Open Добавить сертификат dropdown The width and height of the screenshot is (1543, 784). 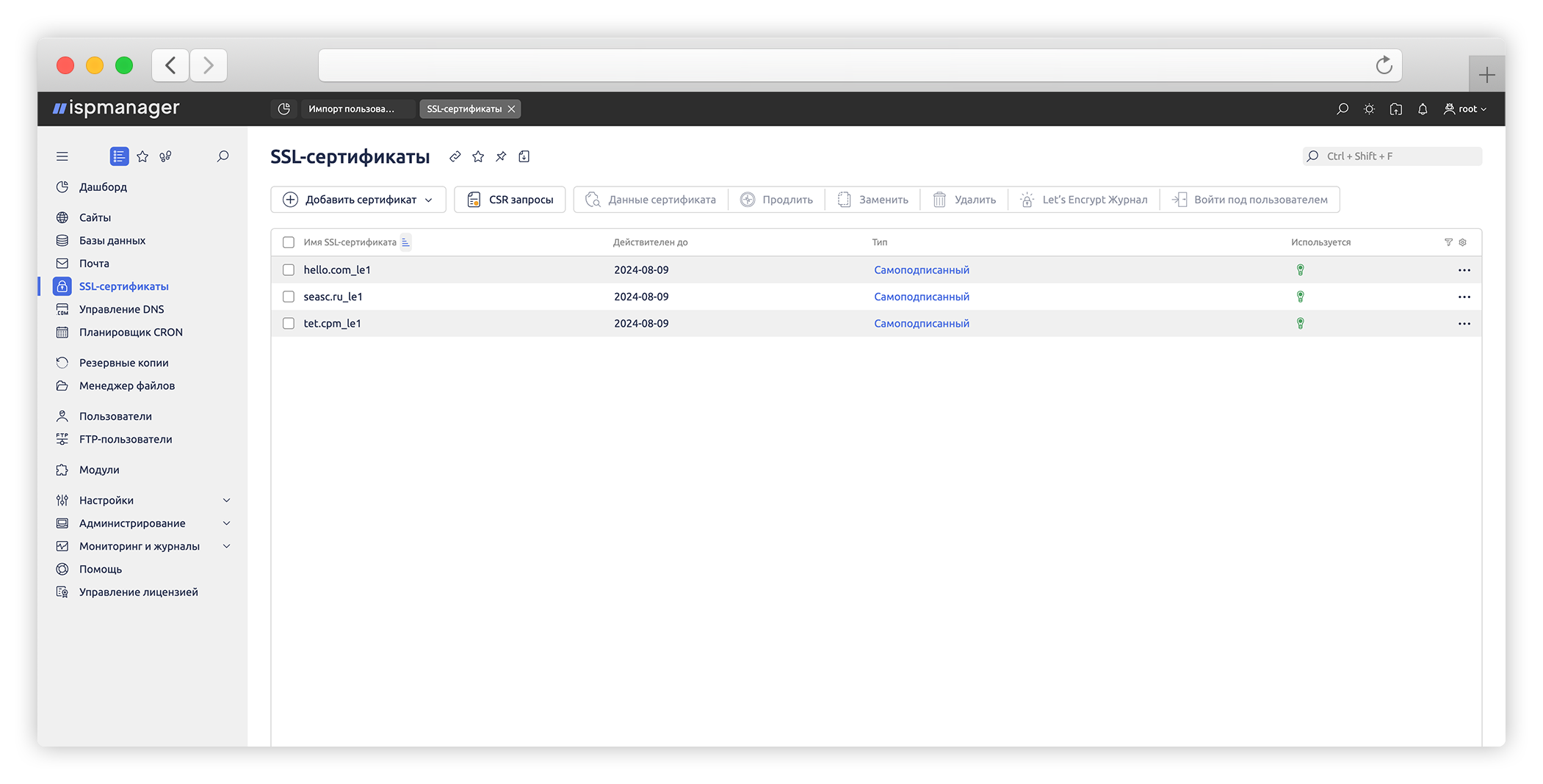(358, 200)
